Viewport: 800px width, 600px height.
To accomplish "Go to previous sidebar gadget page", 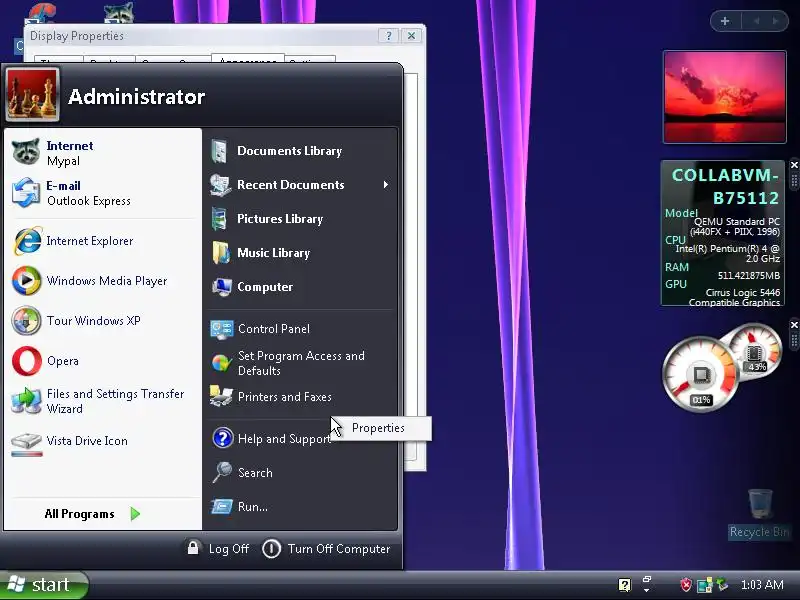I will pos(757,21).
